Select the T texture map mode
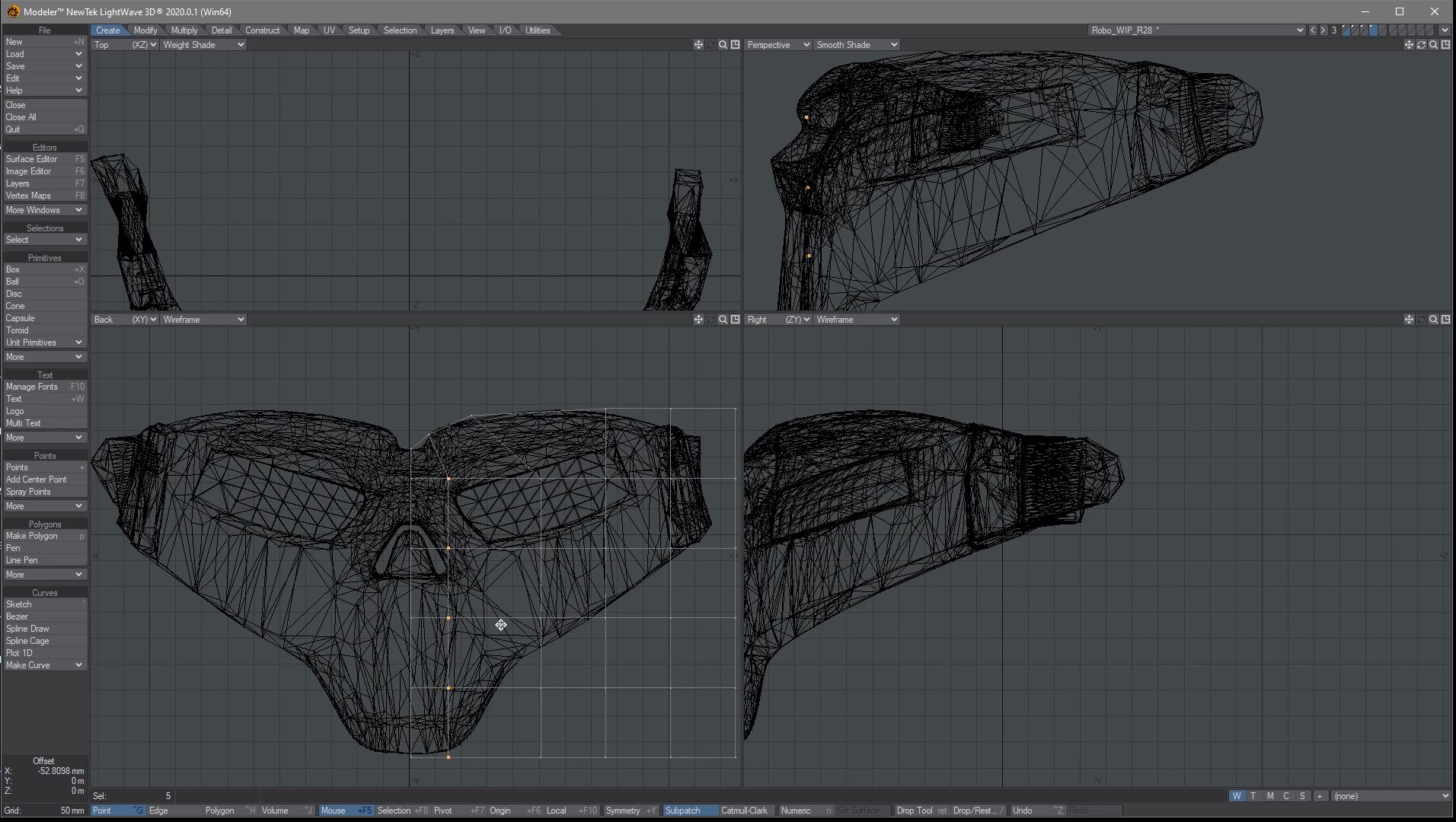 coord(1253,796)
